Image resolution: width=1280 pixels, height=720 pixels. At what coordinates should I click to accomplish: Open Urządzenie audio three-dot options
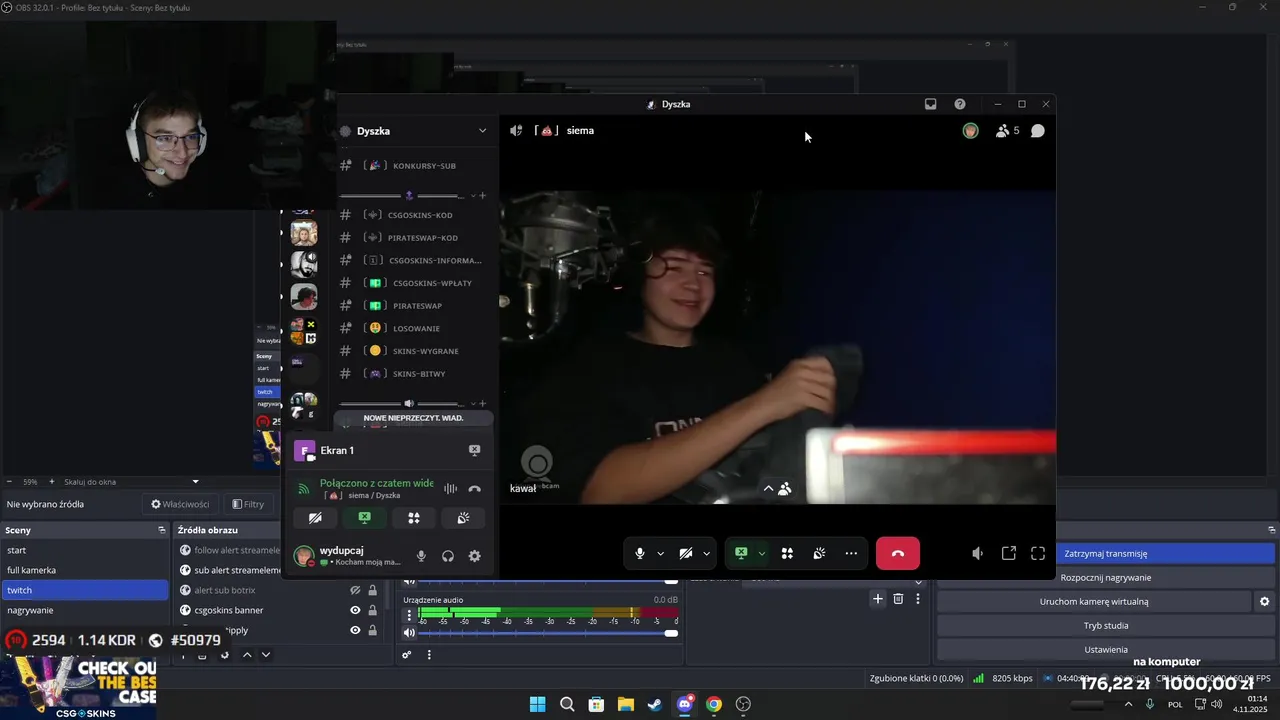click(409, 614)
